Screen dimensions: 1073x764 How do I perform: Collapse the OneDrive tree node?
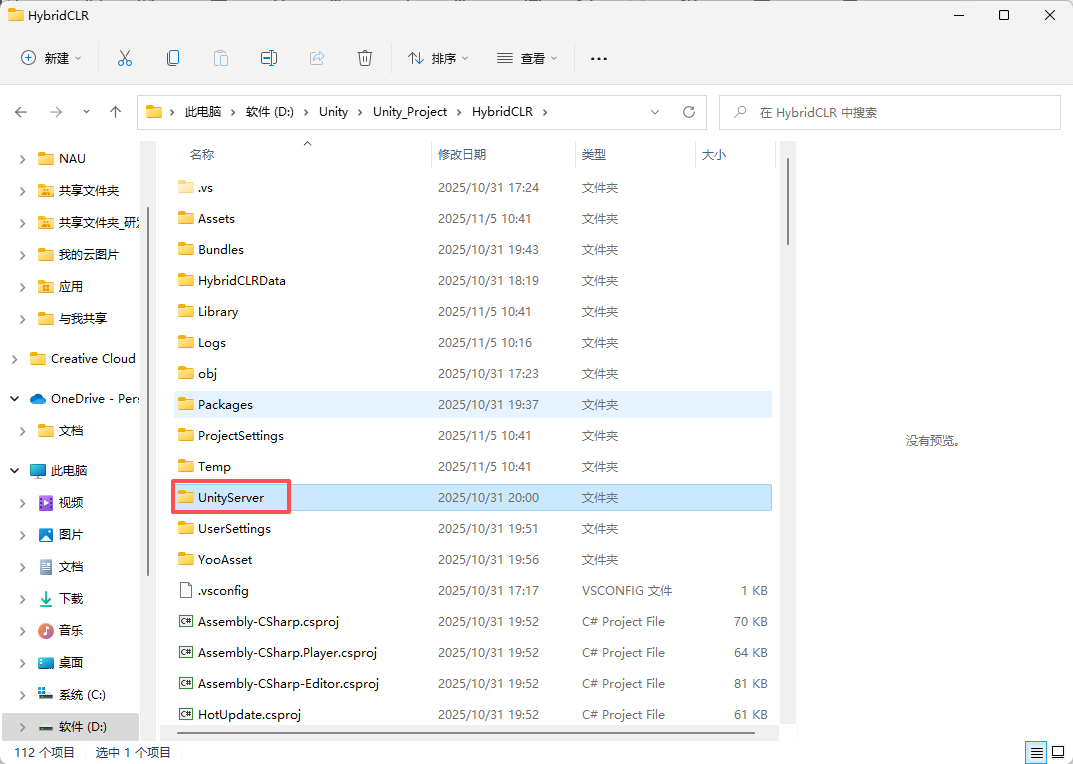[14, 399]
